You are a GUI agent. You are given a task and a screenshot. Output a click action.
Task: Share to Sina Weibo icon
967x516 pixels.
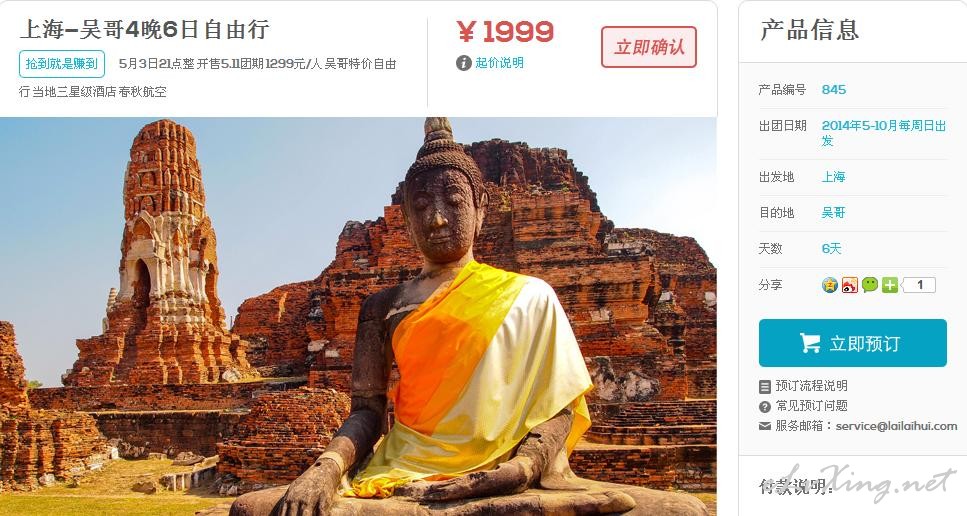(x=850, y=285)
